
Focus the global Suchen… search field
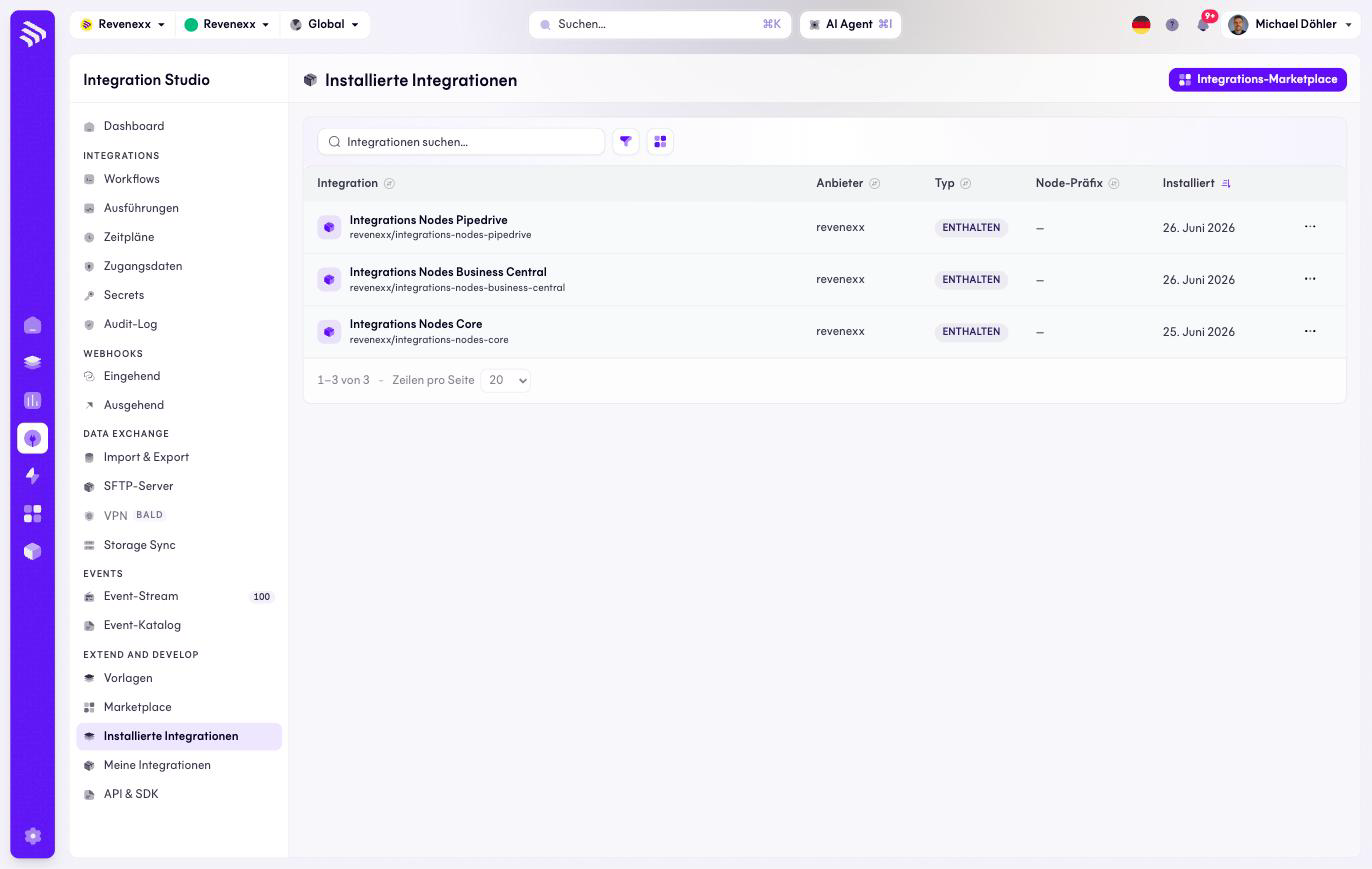(660, 25)
